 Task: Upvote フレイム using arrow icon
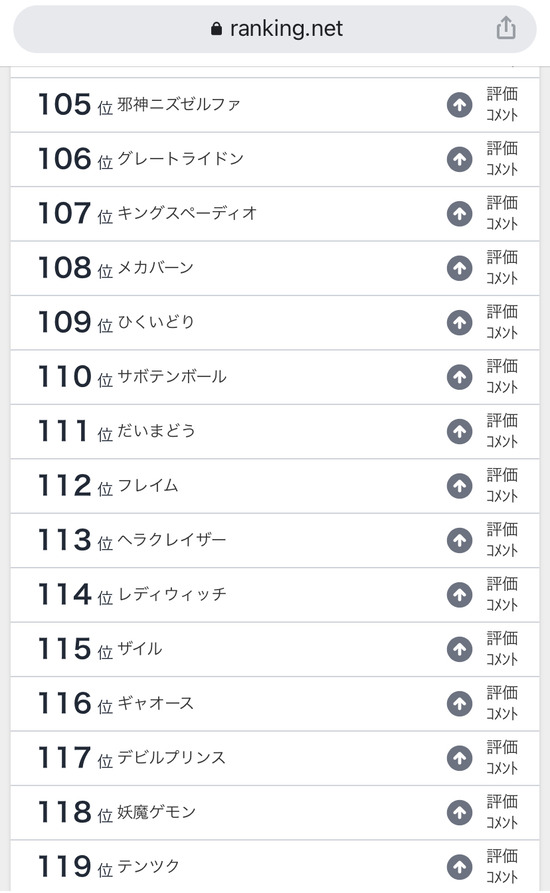(459, 486)
